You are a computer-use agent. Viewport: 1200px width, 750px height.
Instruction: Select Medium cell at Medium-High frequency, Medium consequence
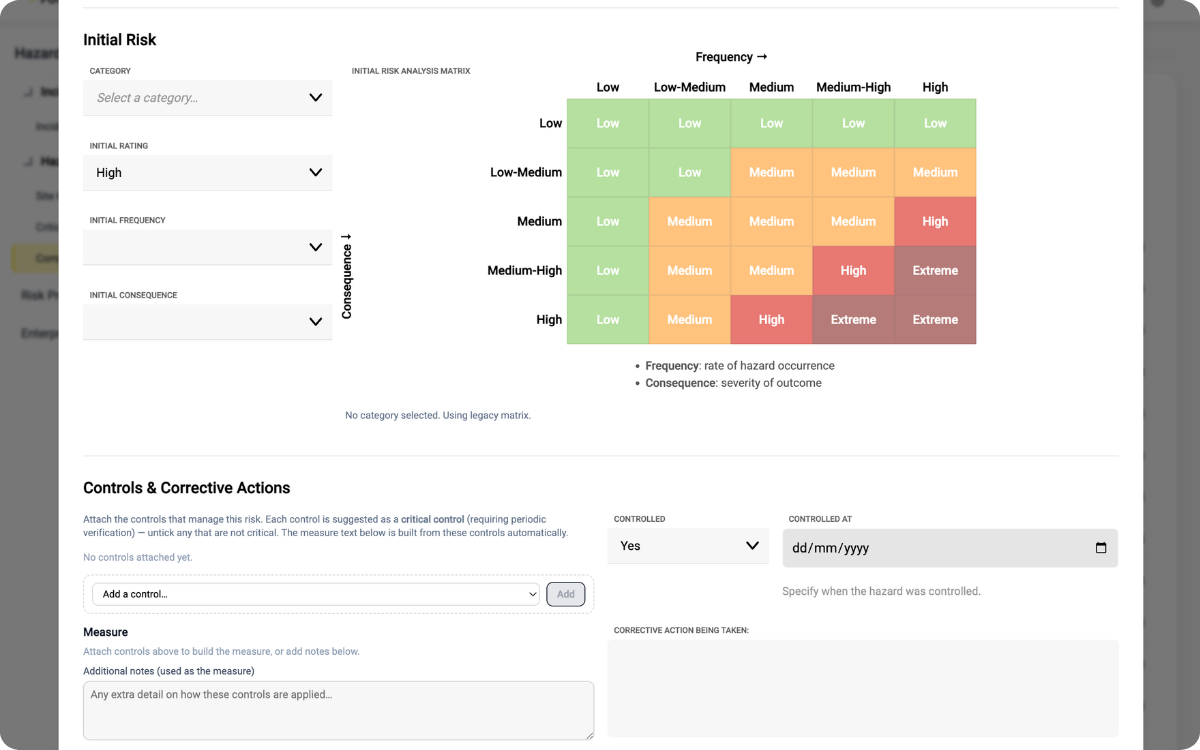coord(853,222)
